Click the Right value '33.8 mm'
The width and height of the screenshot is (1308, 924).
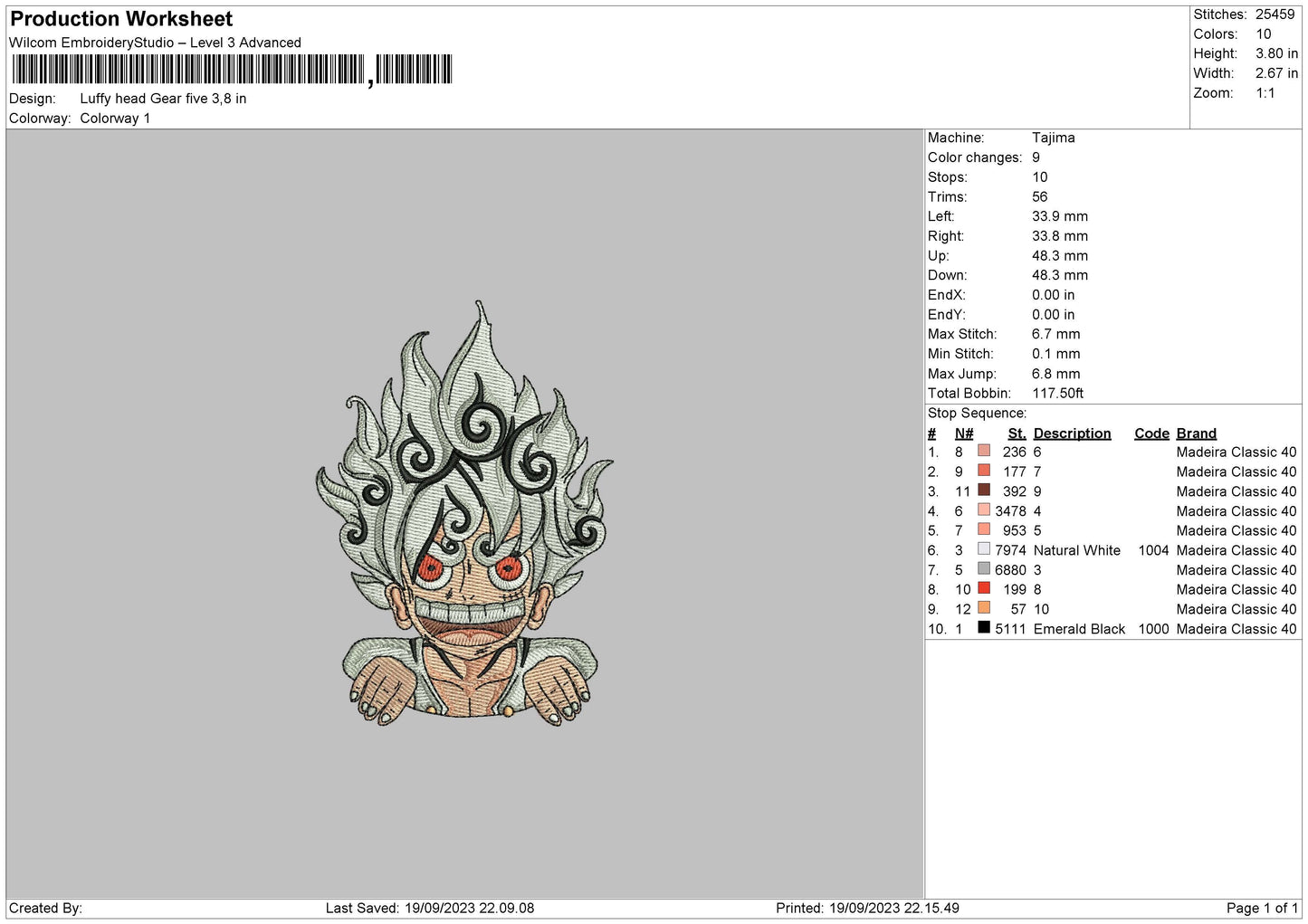[1060, 236]
